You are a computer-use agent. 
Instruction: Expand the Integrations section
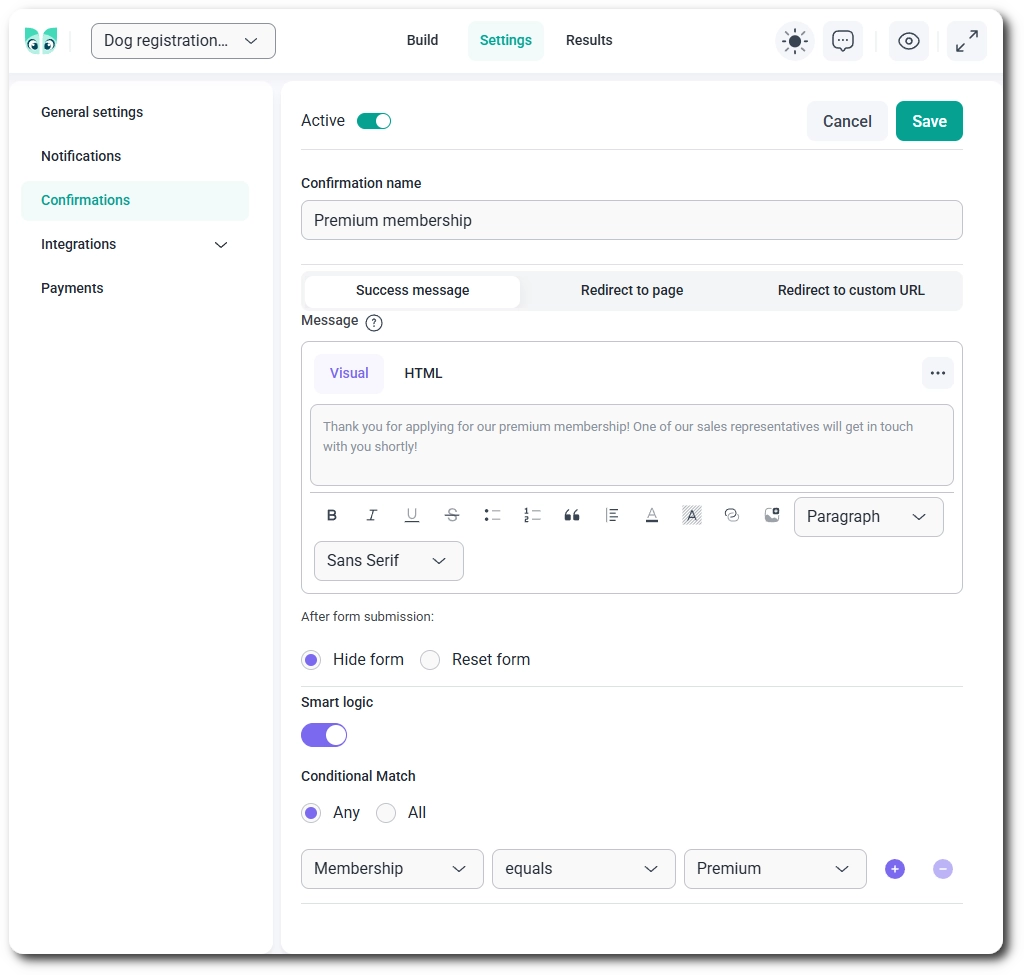[135, 244]
